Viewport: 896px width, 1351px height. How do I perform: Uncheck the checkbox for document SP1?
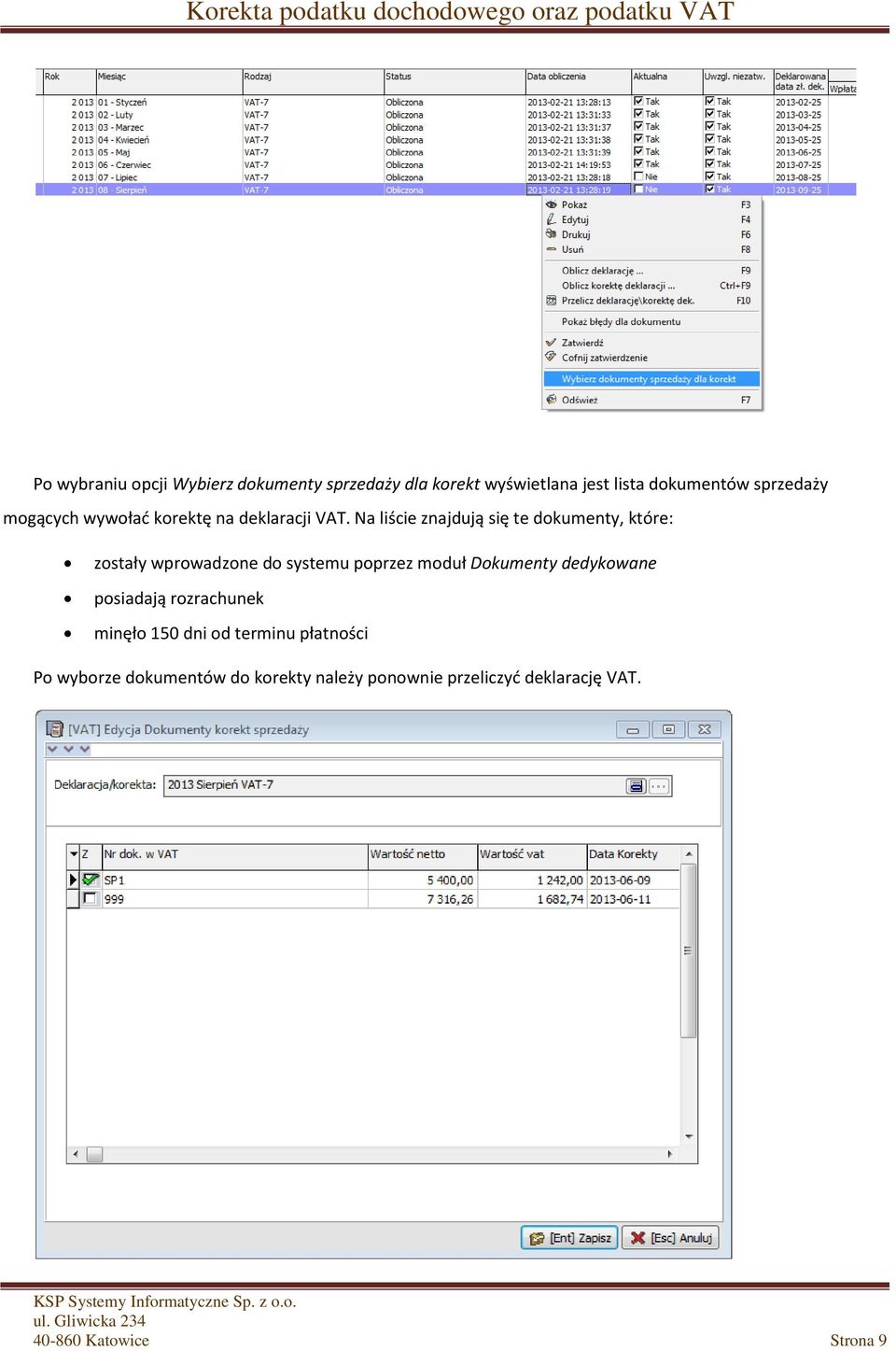click(91, 880)
